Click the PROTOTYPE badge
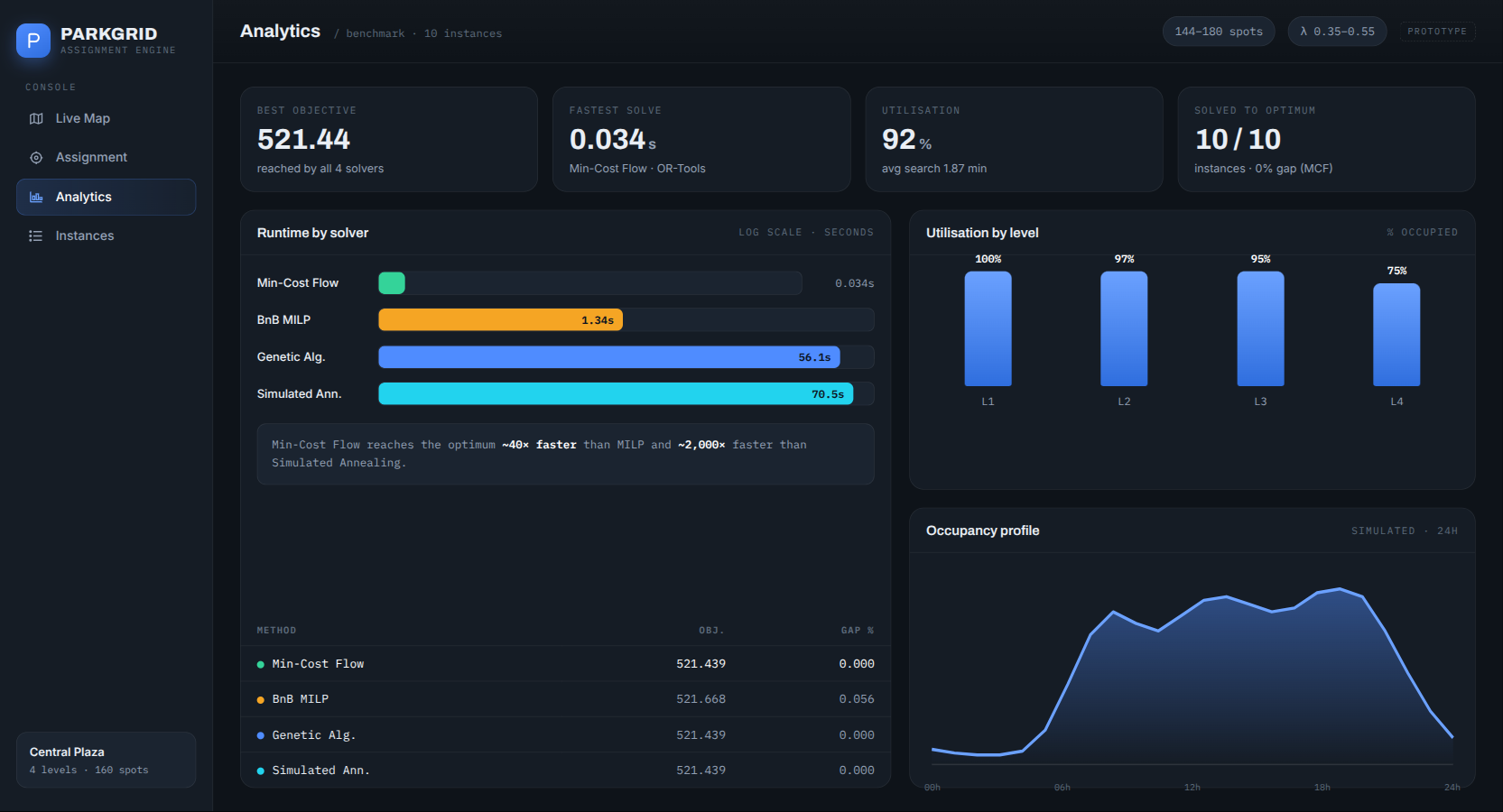The width and height of the screenshot is (1503, 812). 1437,32
